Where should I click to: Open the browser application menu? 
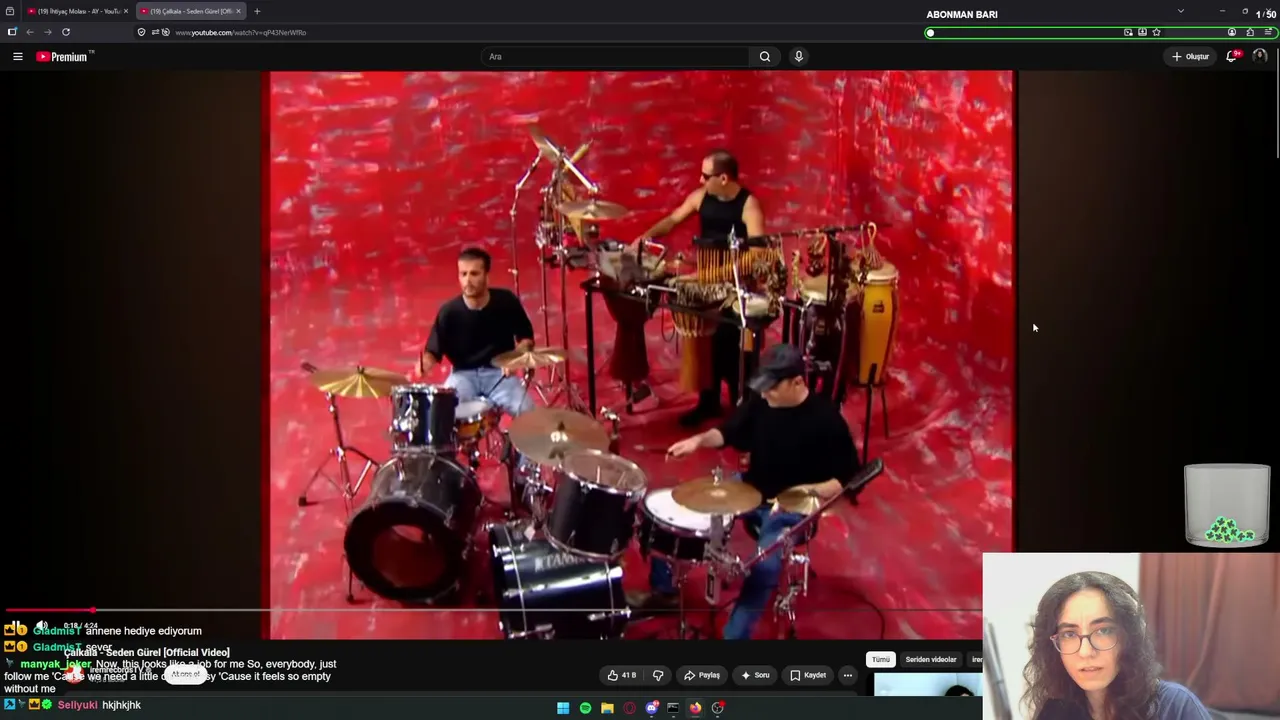(x=1269, y=32)
